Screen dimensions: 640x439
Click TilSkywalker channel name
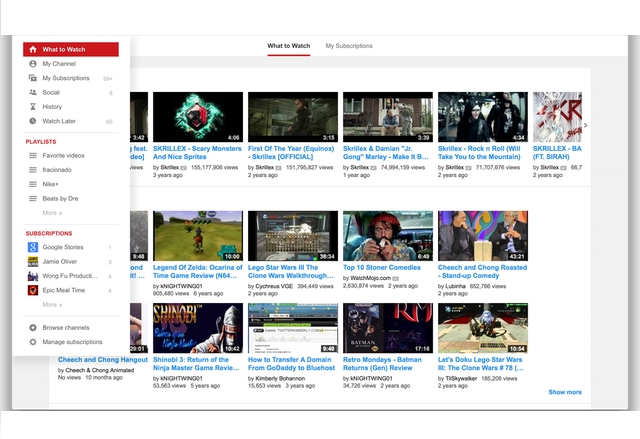pyautogui.click(x=461, y=378)
